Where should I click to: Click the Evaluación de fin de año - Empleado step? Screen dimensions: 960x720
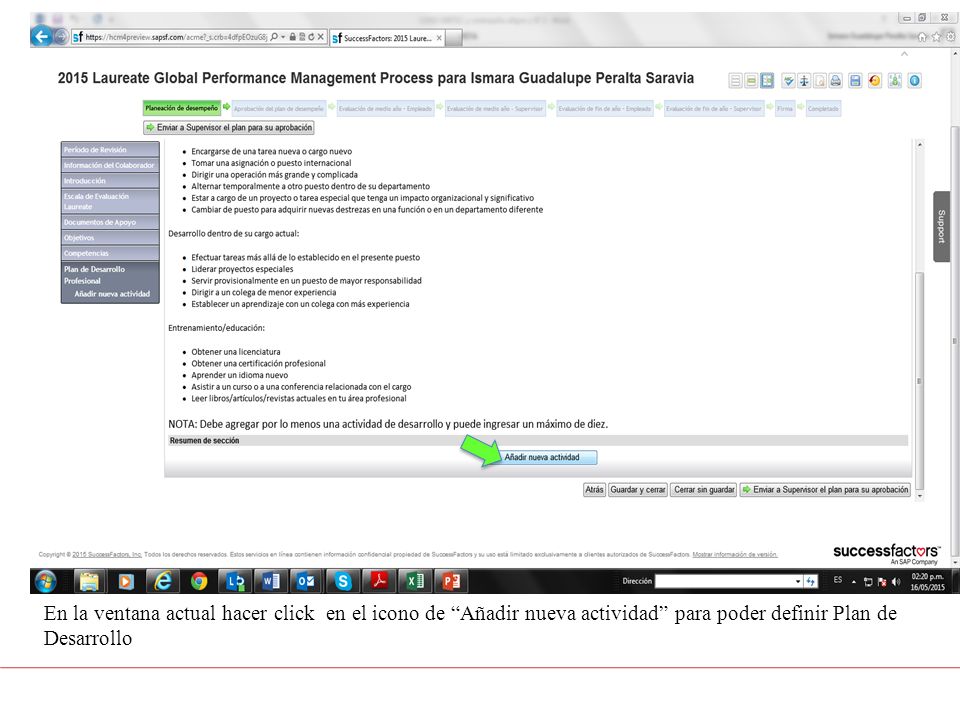[604, 109]
